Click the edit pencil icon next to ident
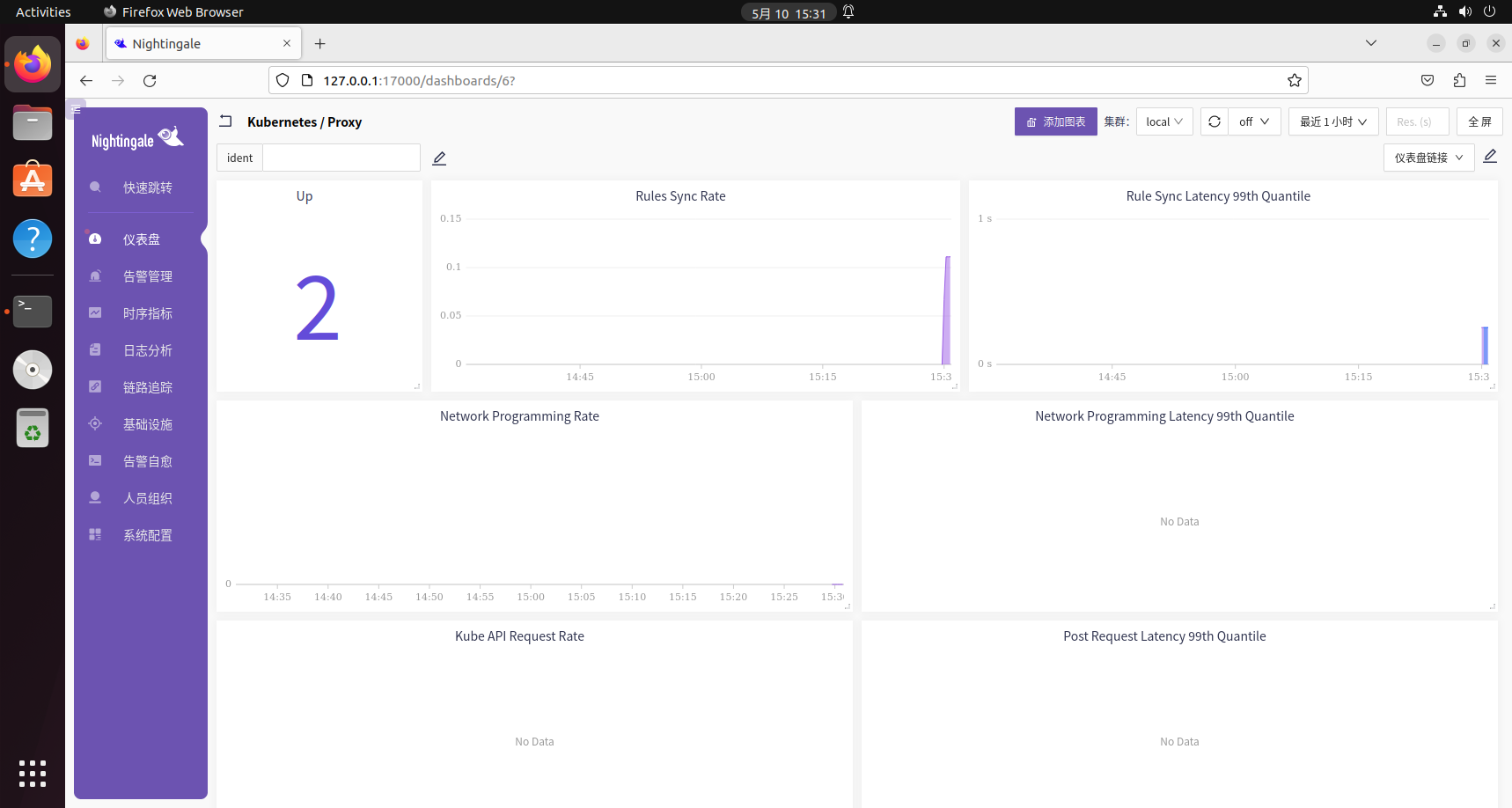The height and width of the screenshot is (808, 1512). (x=439, y=158)
